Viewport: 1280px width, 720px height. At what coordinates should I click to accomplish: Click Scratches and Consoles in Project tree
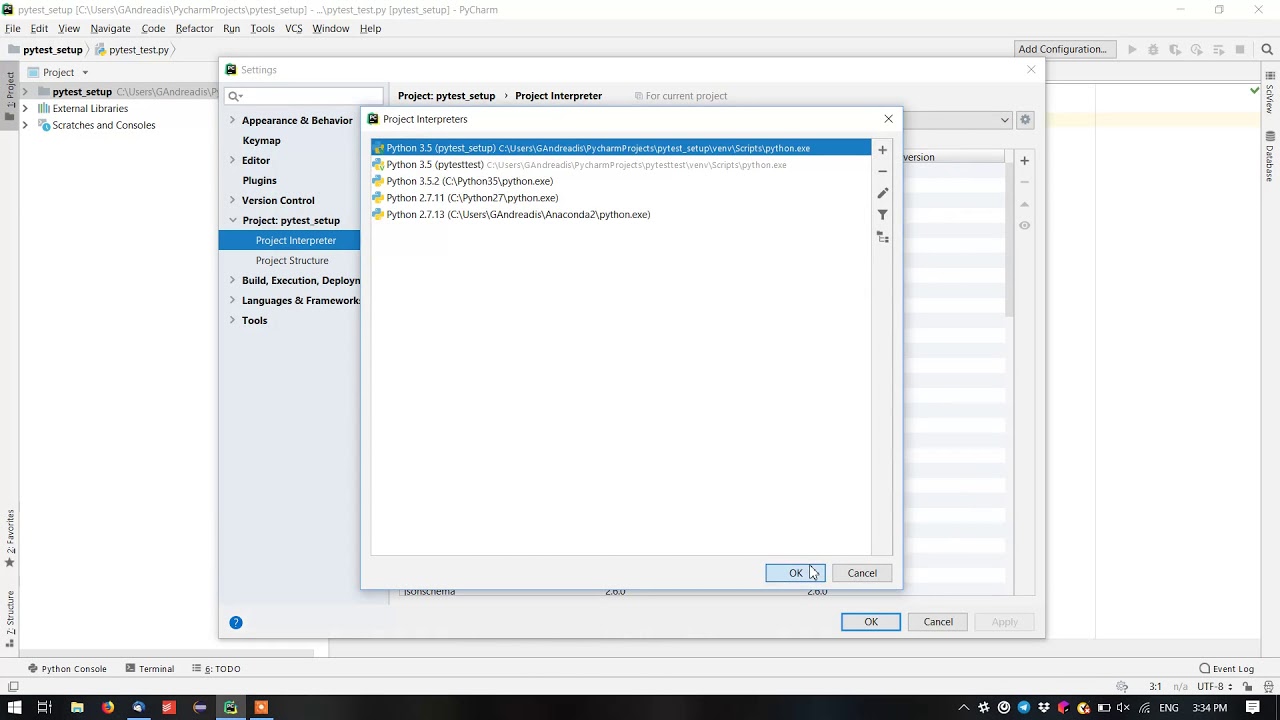click(x=103, y=125)
